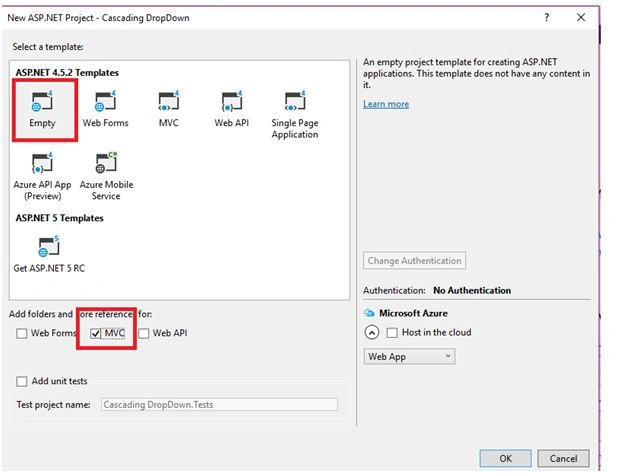The height and width of the screenshot is (473, 628).
Task: Pick the MVC template icon
Action: (169, 101)
